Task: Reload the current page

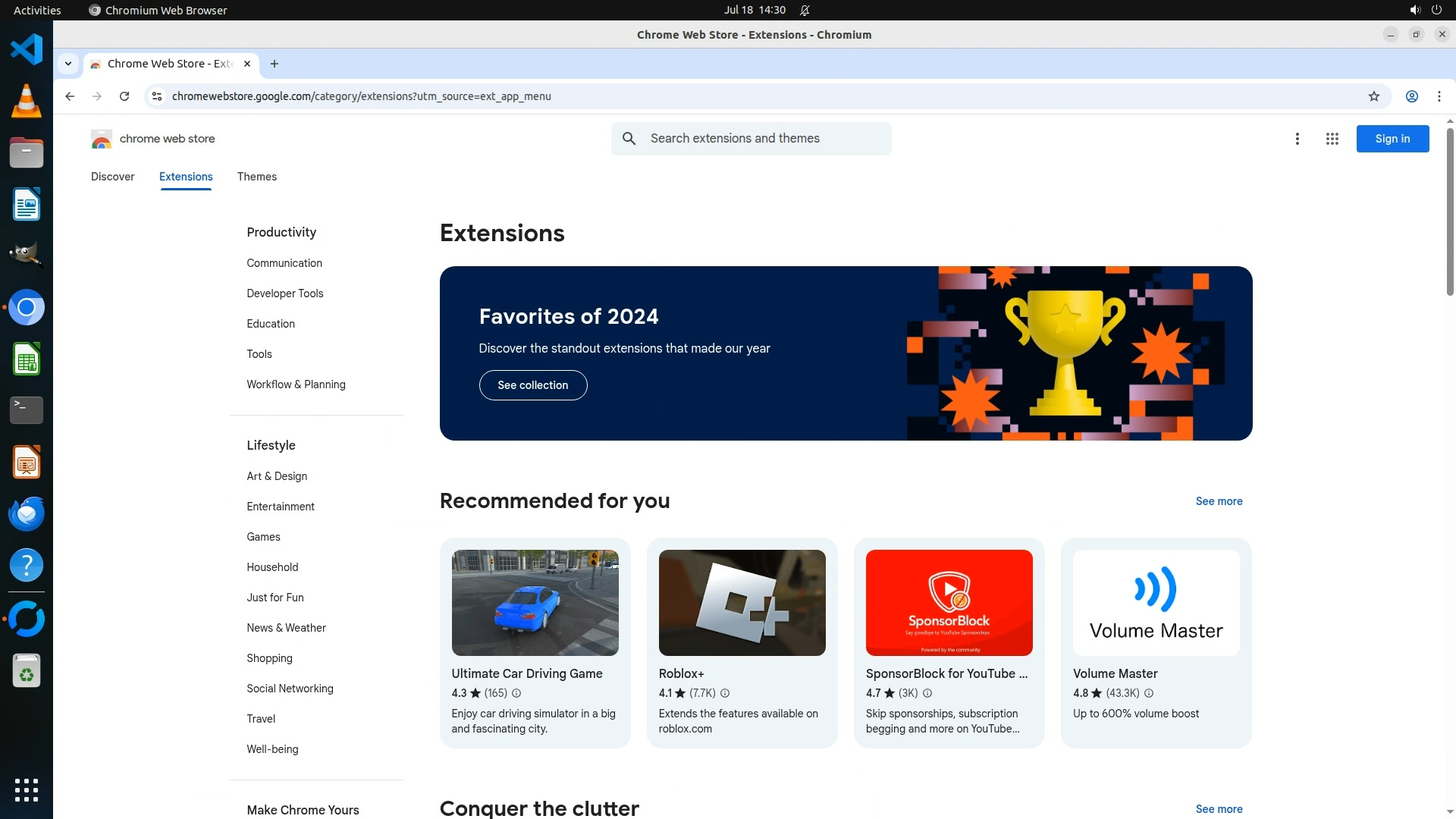Action: coord(124,96)
